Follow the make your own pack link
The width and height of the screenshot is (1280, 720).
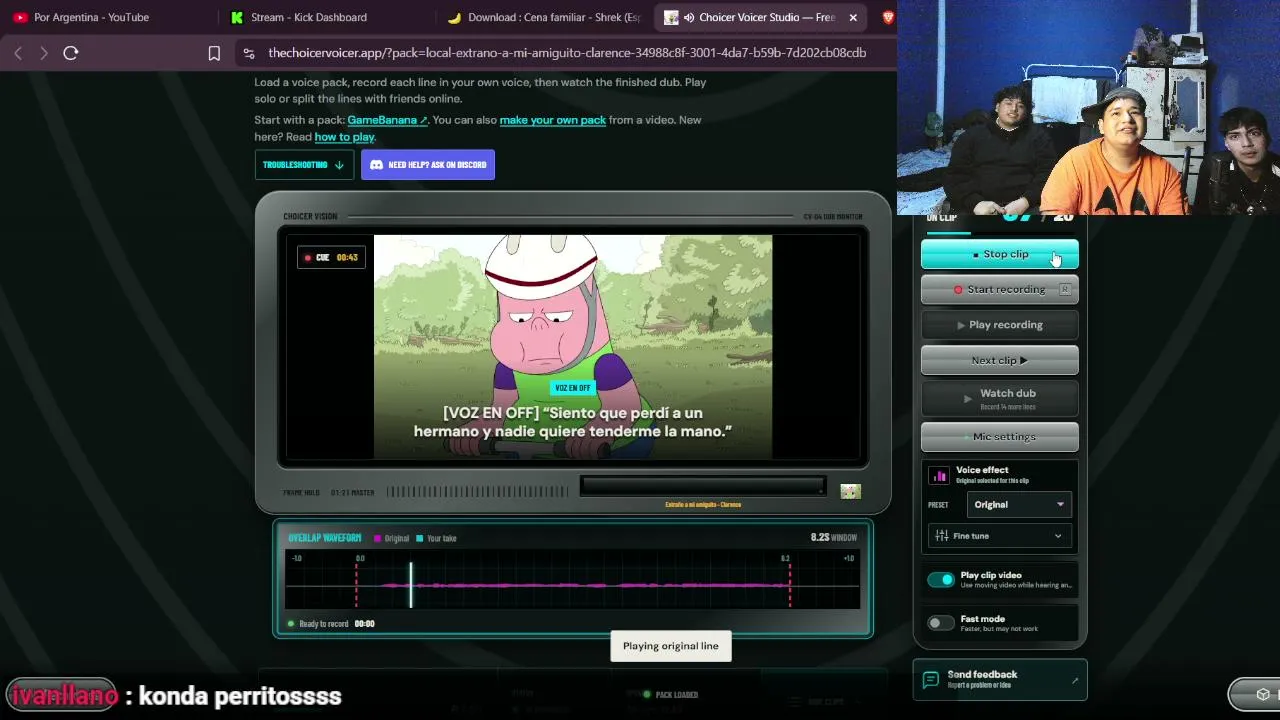coord(553,120)
